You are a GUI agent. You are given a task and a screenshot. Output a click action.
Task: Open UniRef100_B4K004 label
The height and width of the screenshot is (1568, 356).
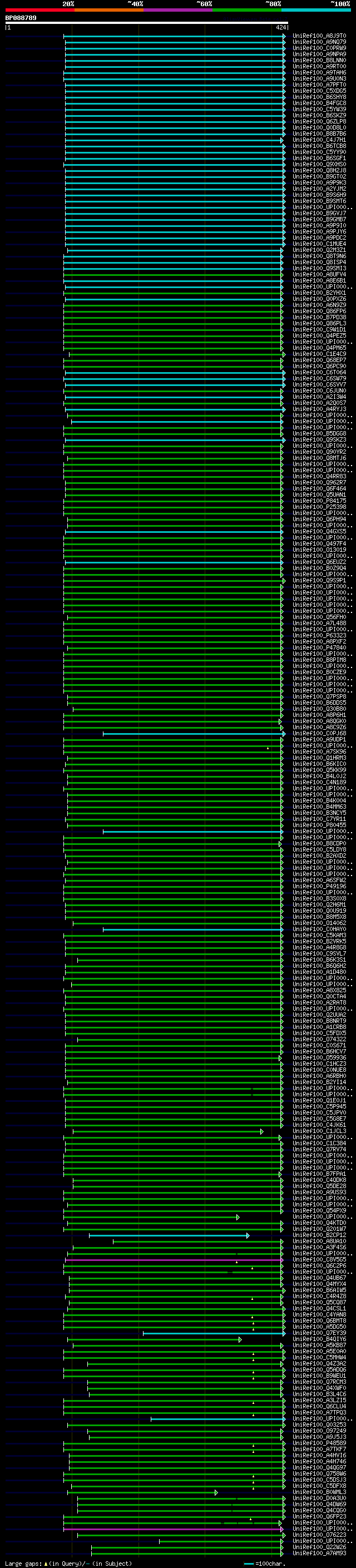pos(319,800)
